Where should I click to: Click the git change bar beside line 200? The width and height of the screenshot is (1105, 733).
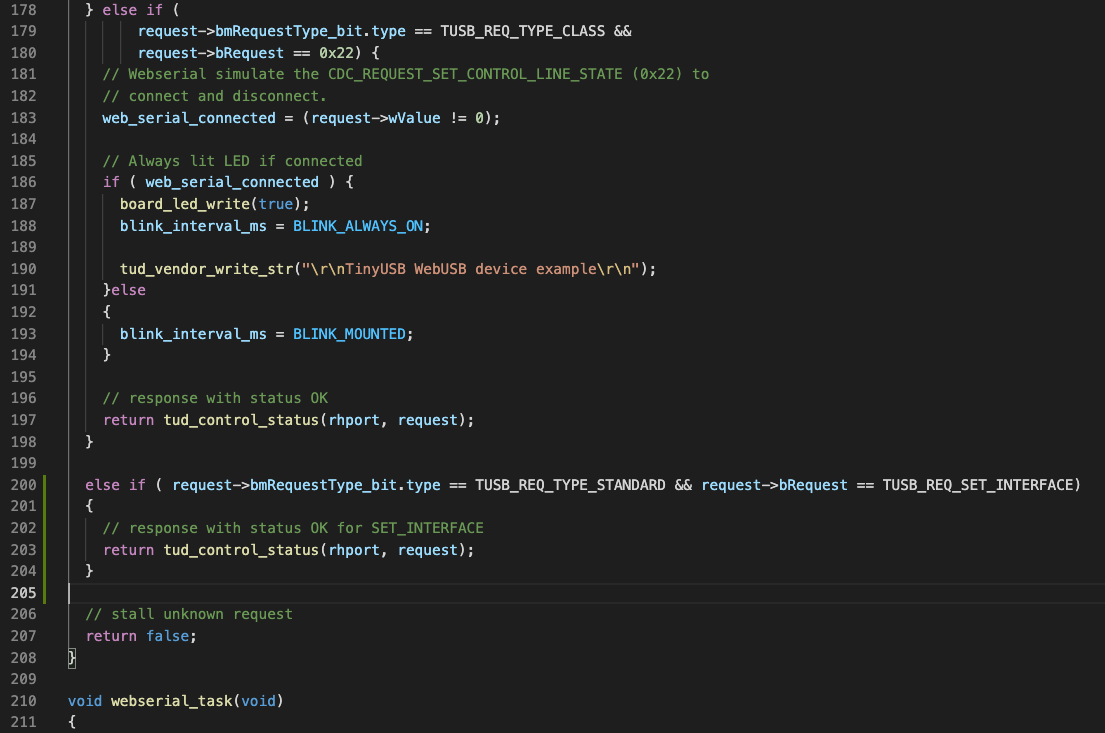[46, 484]
